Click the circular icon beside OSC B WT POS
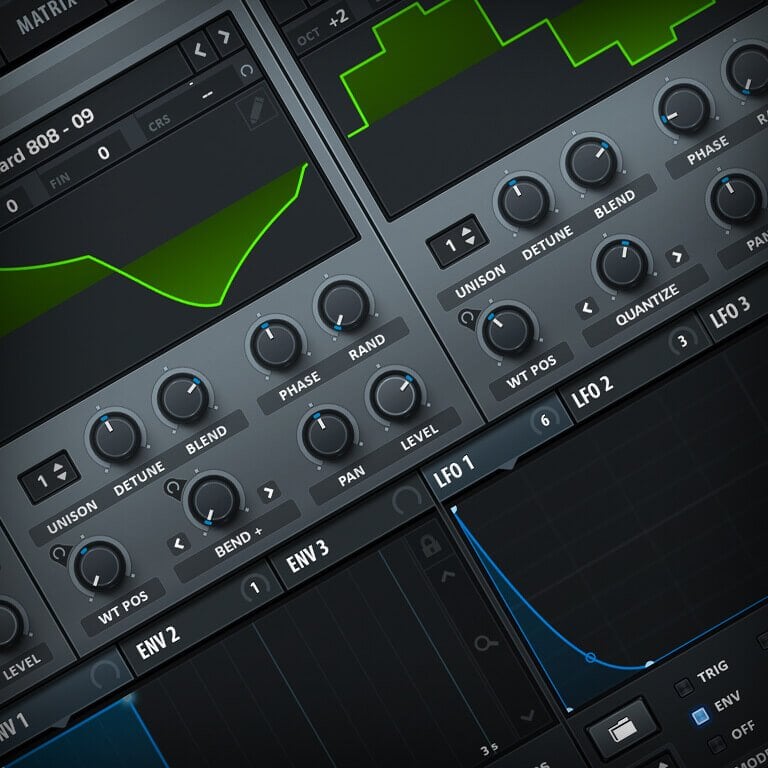Screen dimensions: 768x768 click(x=468, y=318)
